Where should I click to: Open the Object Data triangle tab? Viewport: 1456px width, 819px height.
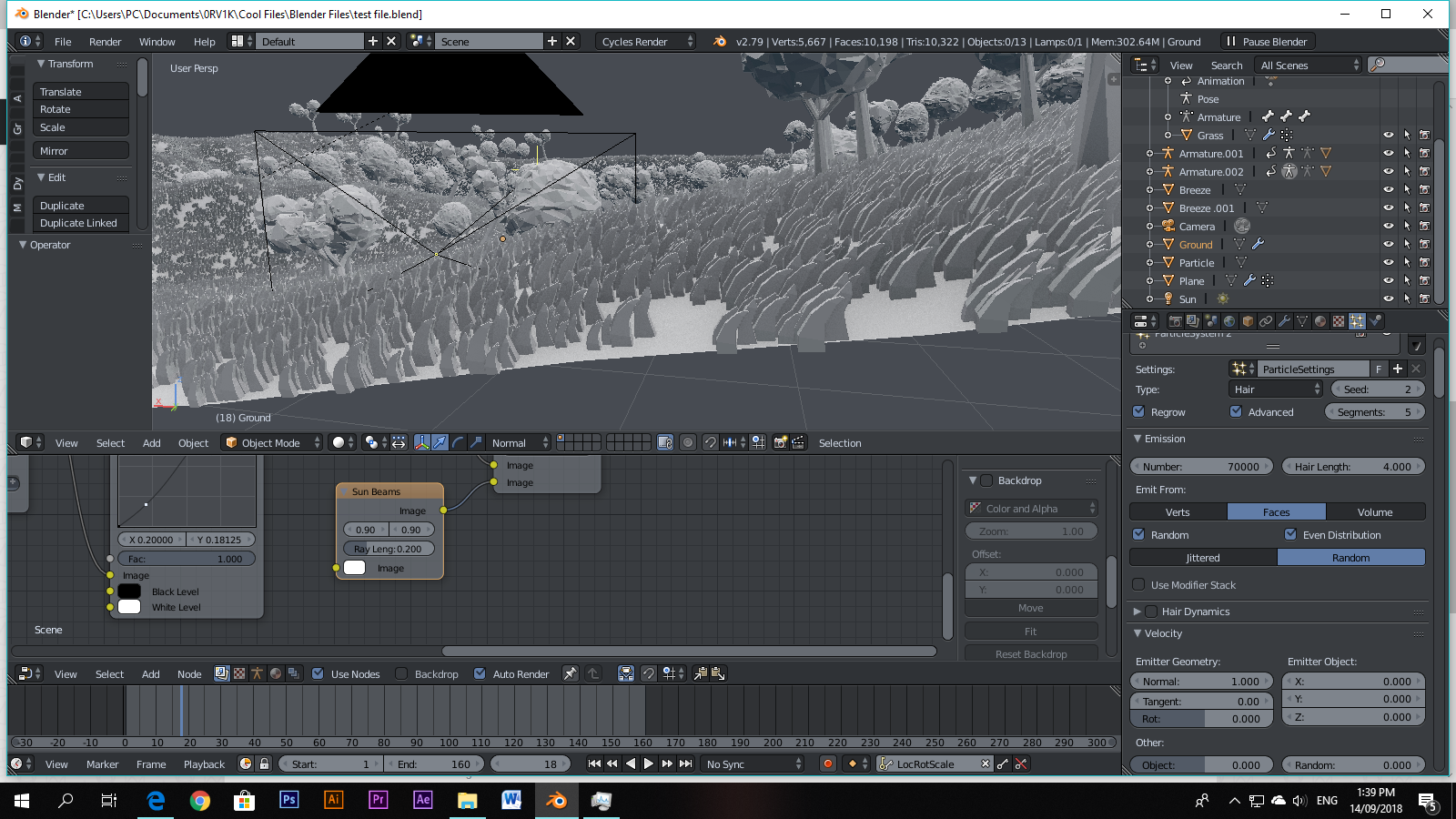1302,321
